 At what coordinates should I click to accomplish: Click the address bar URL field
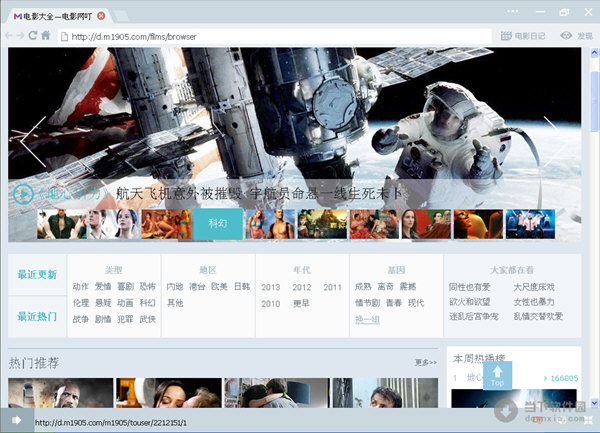(276, 37)
